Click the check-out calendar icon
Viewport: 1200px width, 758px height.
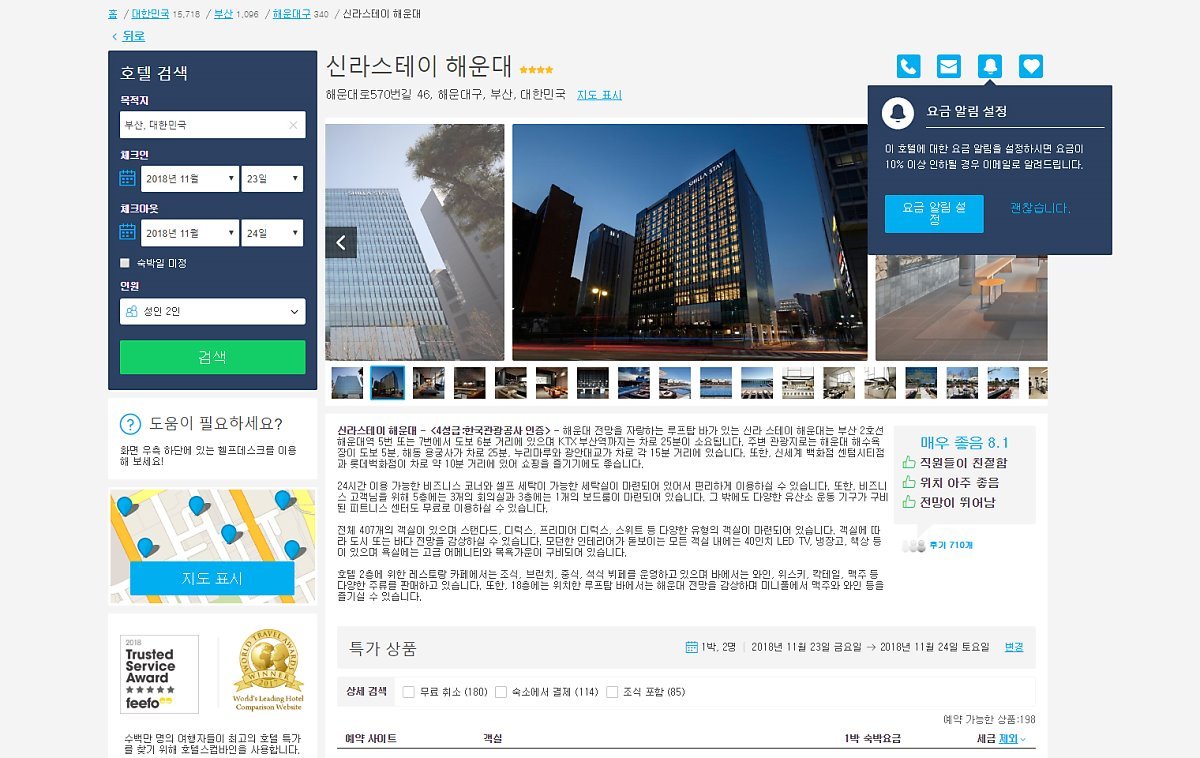click(128, 232)
